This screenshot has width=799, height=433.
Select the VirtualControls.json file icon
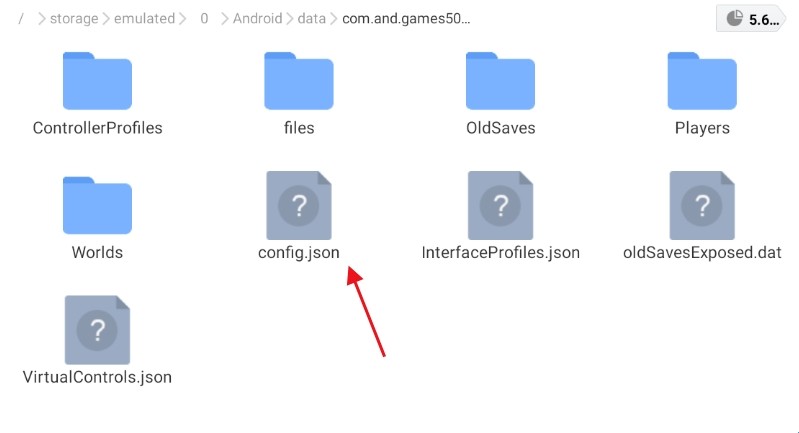(97, 330)
